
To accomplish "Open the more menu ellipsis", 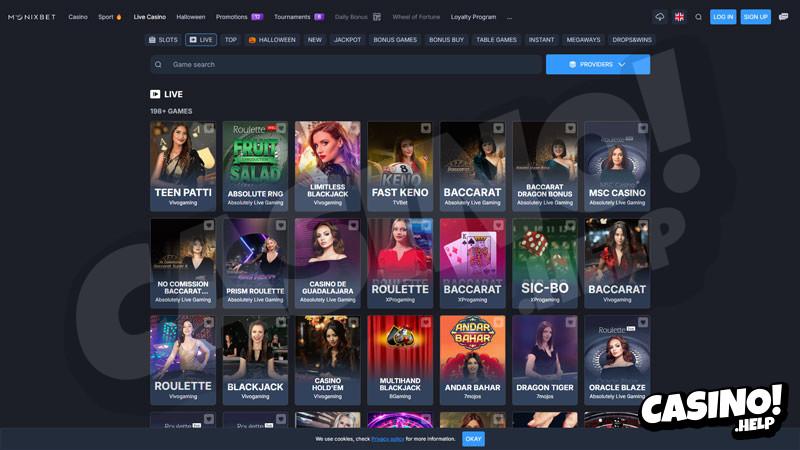I will pyautogui.click(x=509, y=17).
